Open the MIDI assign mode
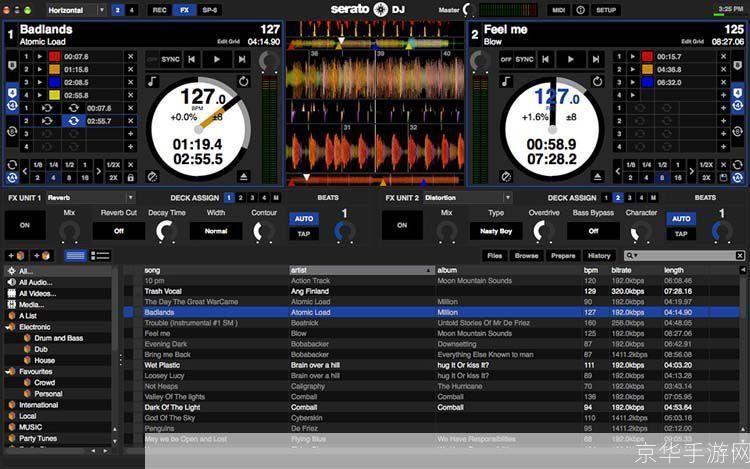The width and height of the screenshot is (750, 469). tap(559, 10)
